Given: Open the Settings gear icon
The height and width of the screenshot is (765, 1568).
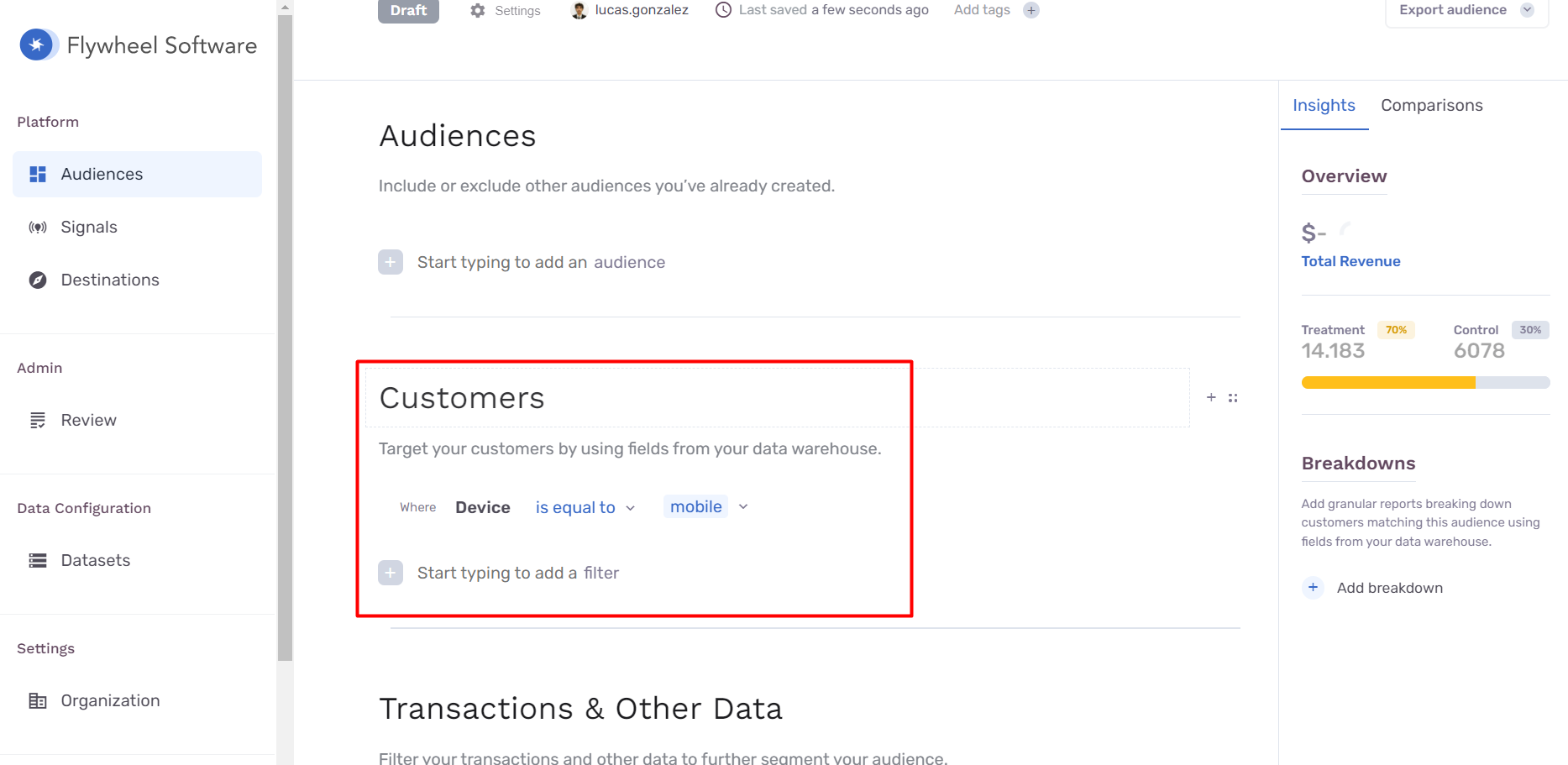Looking at the screenshot, I should tap(478, 11).
